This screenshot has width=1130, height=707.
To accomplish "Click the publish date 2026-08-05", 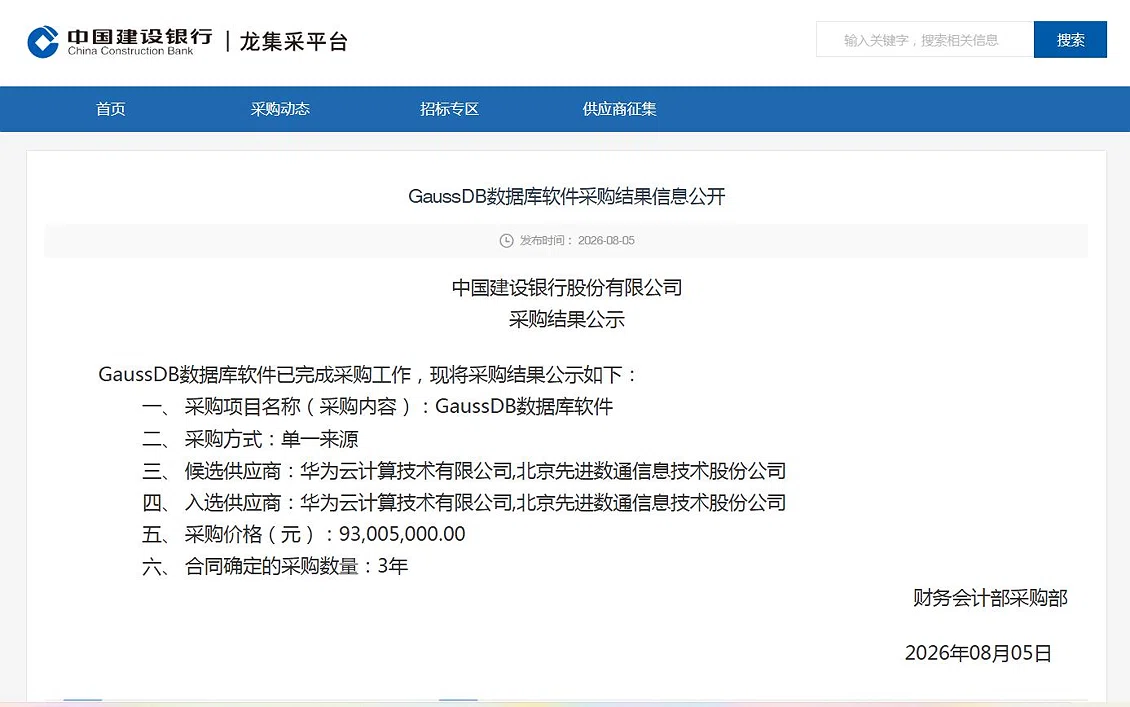I will pos(606,241).
